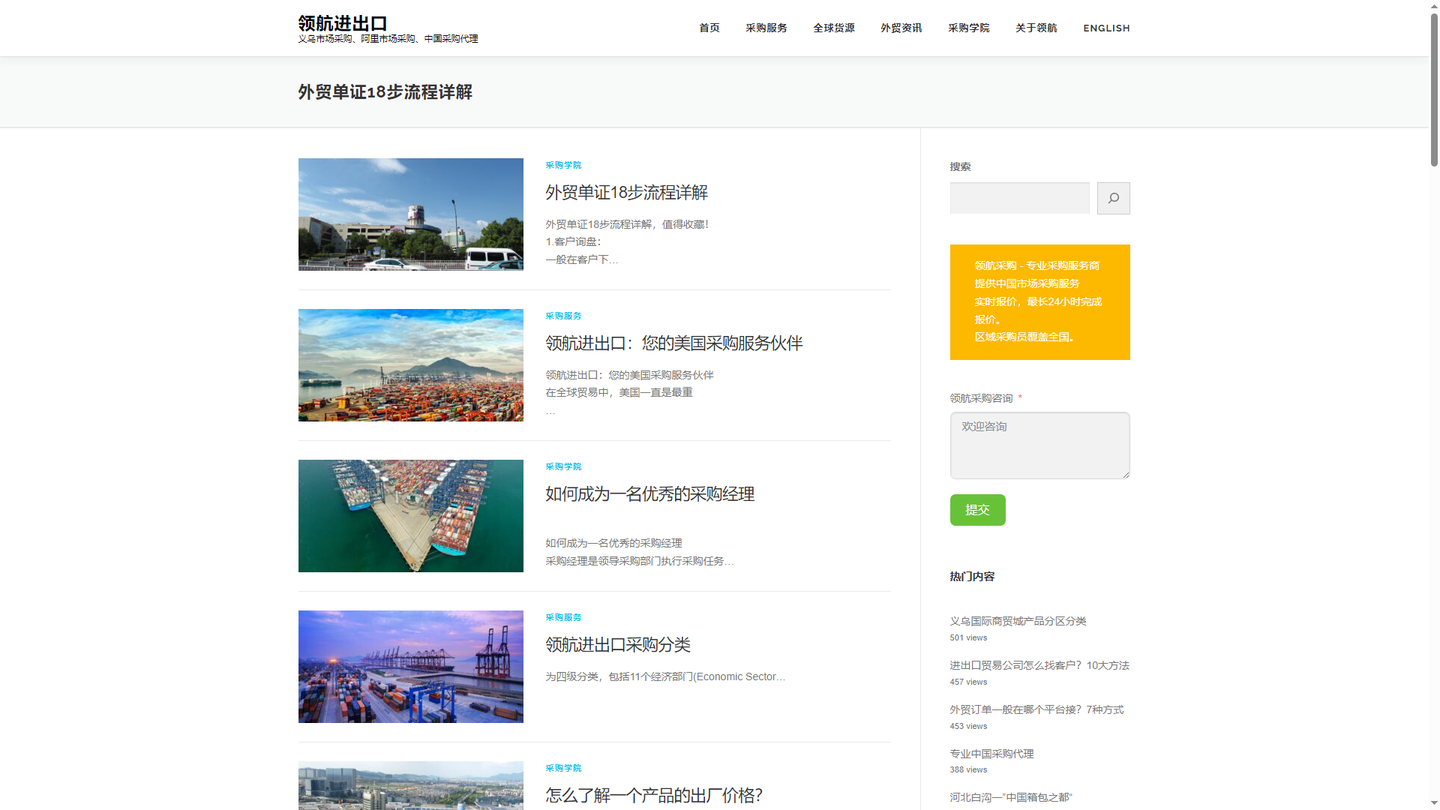The width and height of the screenshot is (1440, 810).
Task: Open the 采购学院 navigation item
Action: pos(969,28)
